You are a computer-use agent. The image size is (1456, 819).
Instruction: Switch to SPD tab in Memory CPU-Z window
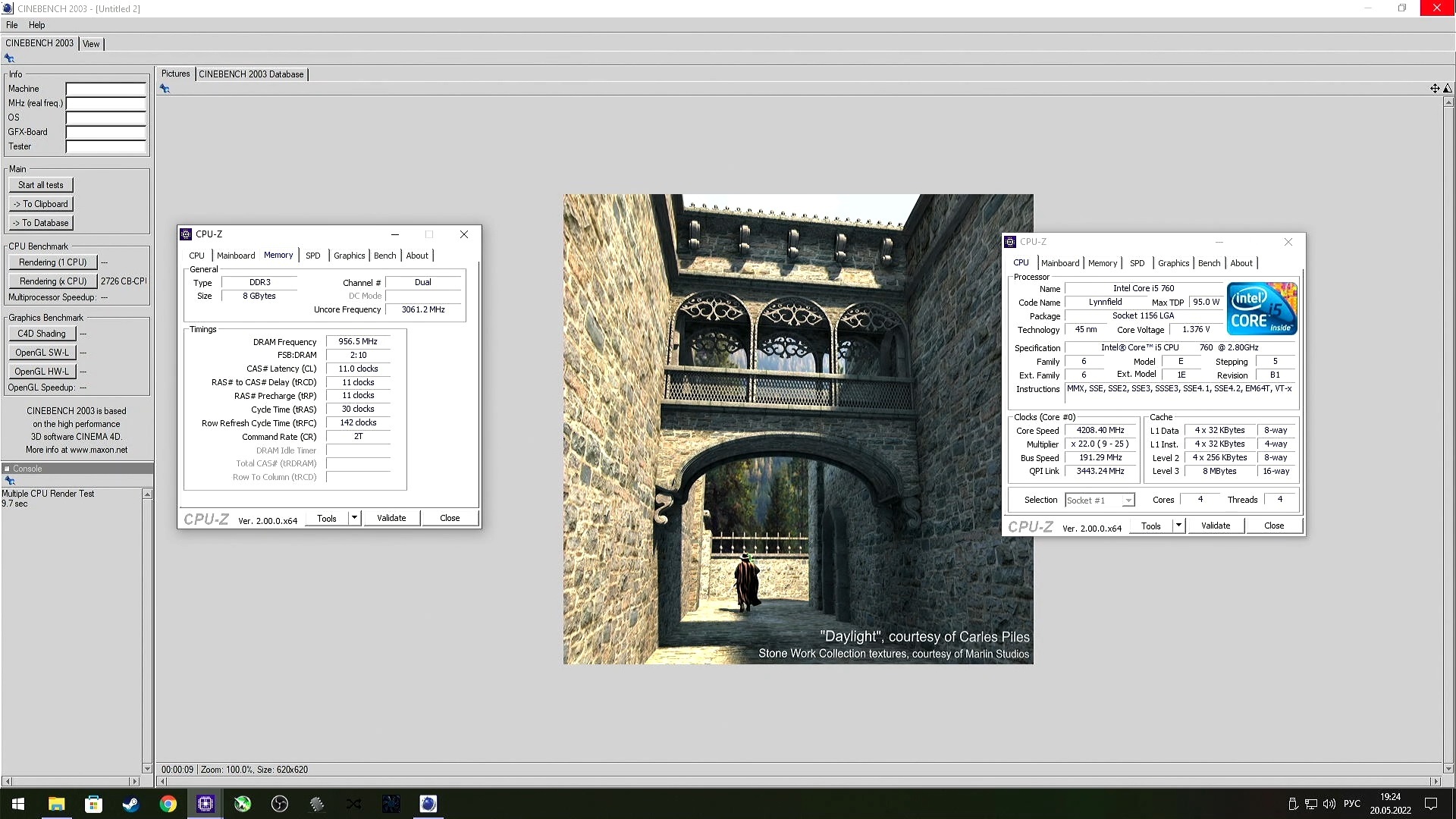(313, 256)
